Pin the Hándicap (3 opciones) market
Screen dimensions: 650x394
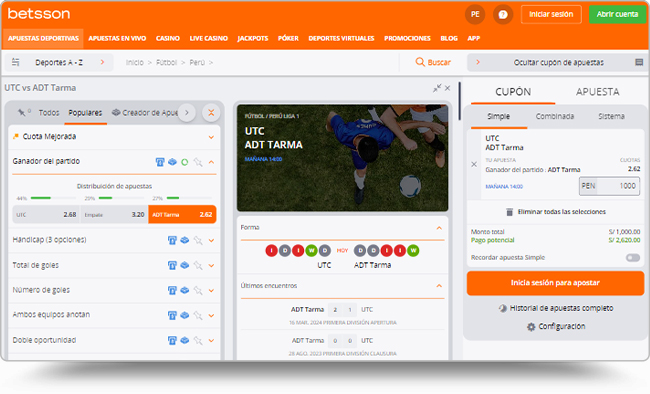(x=198, y=240)
